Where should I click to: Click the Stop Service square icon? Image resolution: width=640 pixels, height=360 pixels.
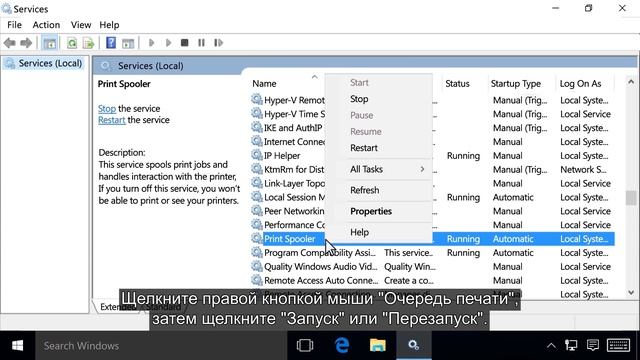[184, 42]
